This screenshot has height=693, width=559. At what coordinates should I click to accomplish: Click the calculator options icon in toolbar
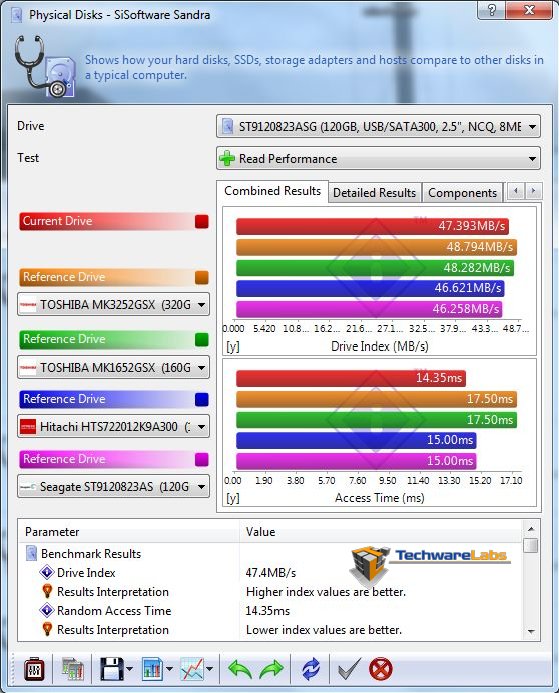(72, 669)
